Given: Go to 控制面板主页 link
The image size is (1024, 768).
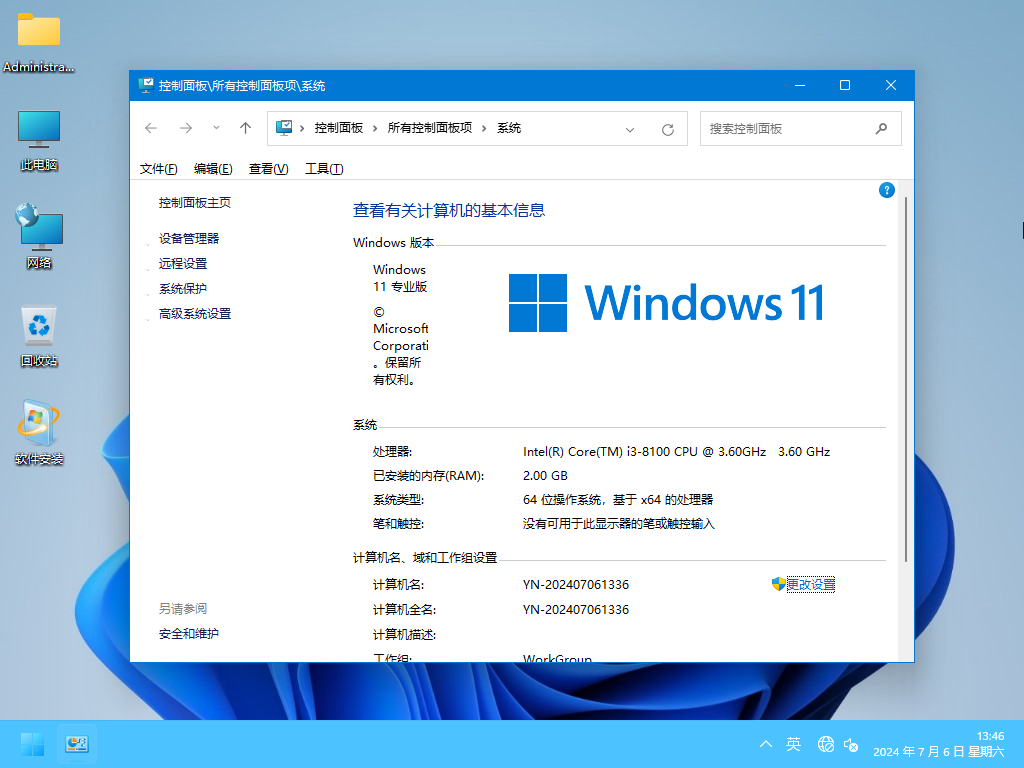Looking at the screenshot, I should tap(195, 203).
